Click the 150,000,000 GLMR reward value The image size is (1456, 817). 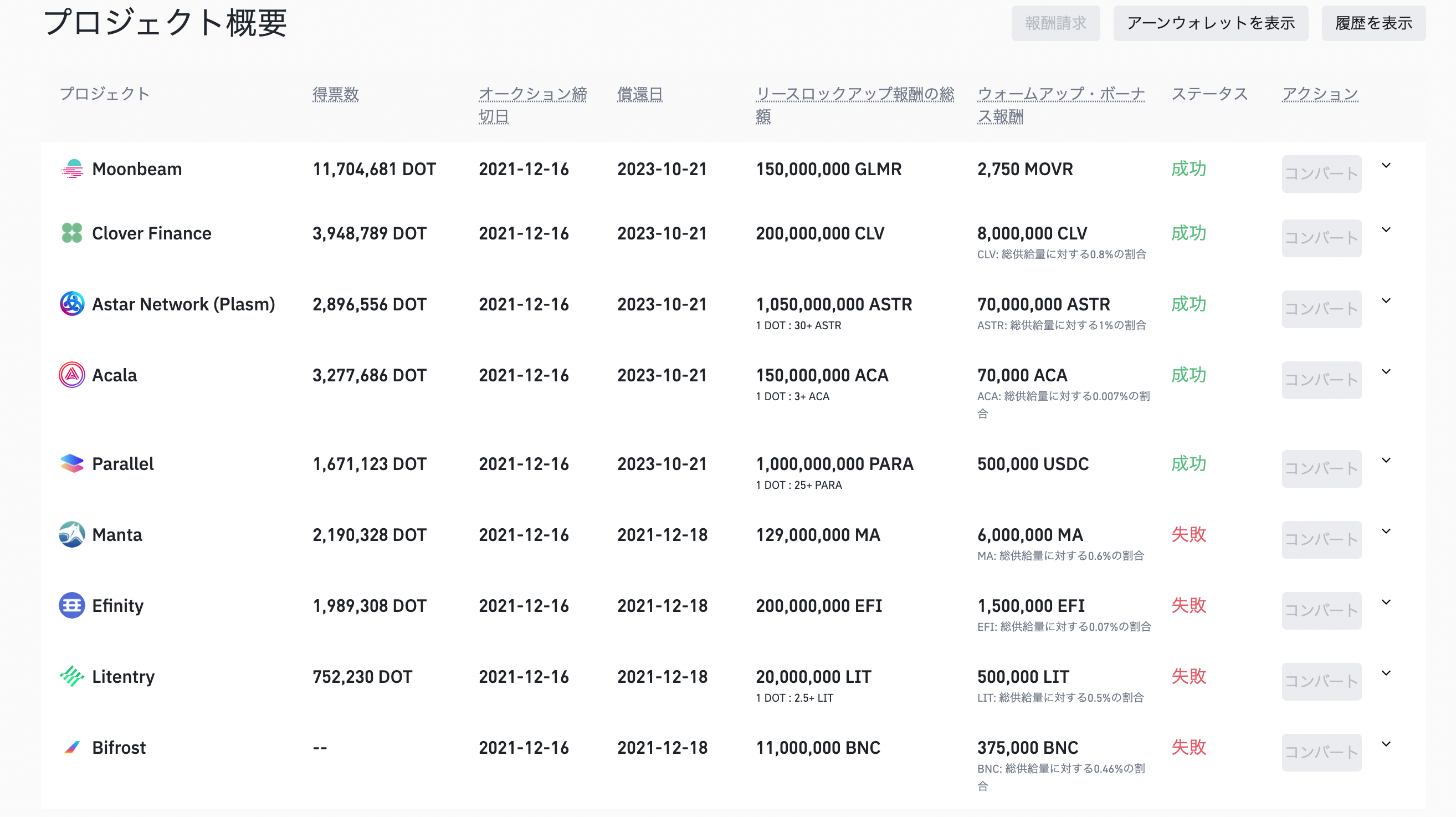pos(829,169)
